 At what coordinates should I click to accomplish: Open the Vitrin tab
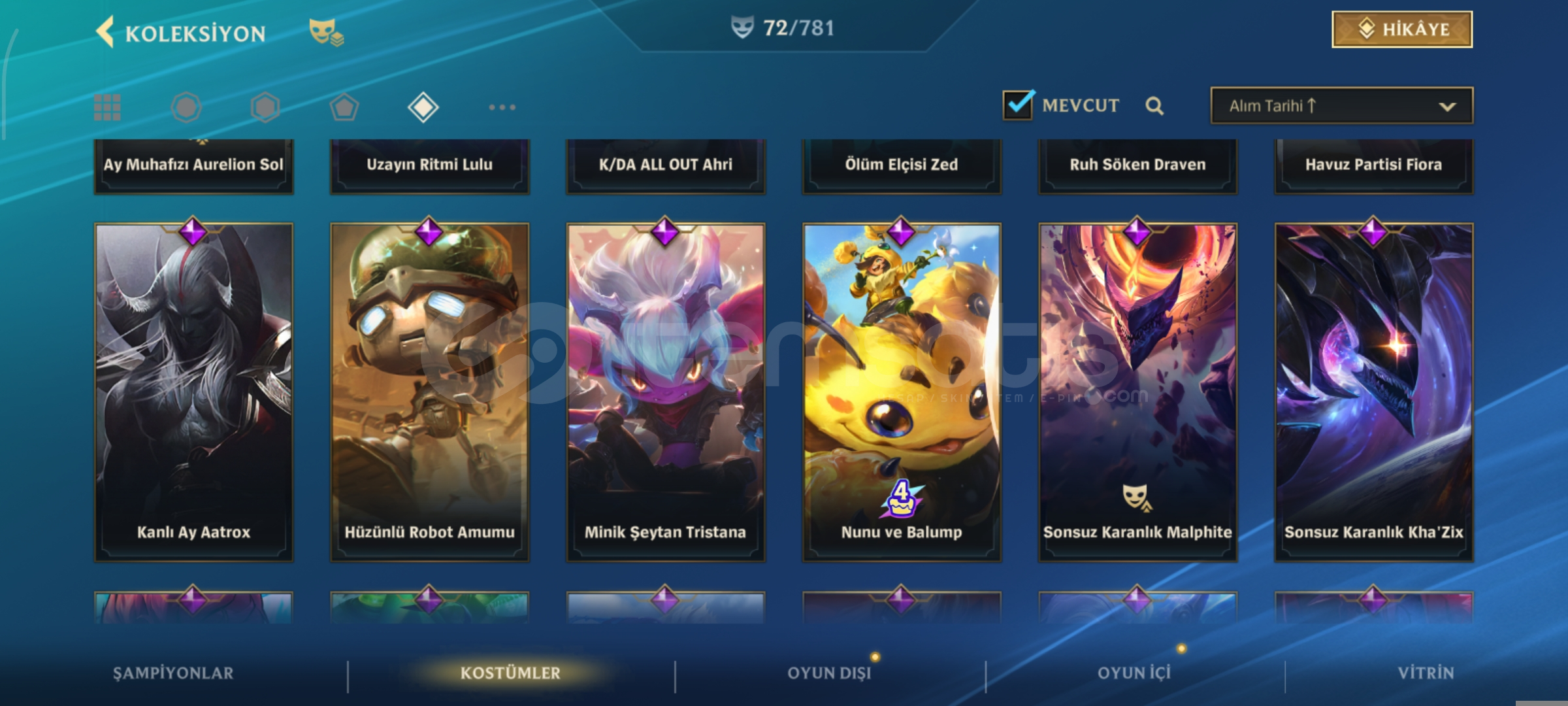point(1426,673)
